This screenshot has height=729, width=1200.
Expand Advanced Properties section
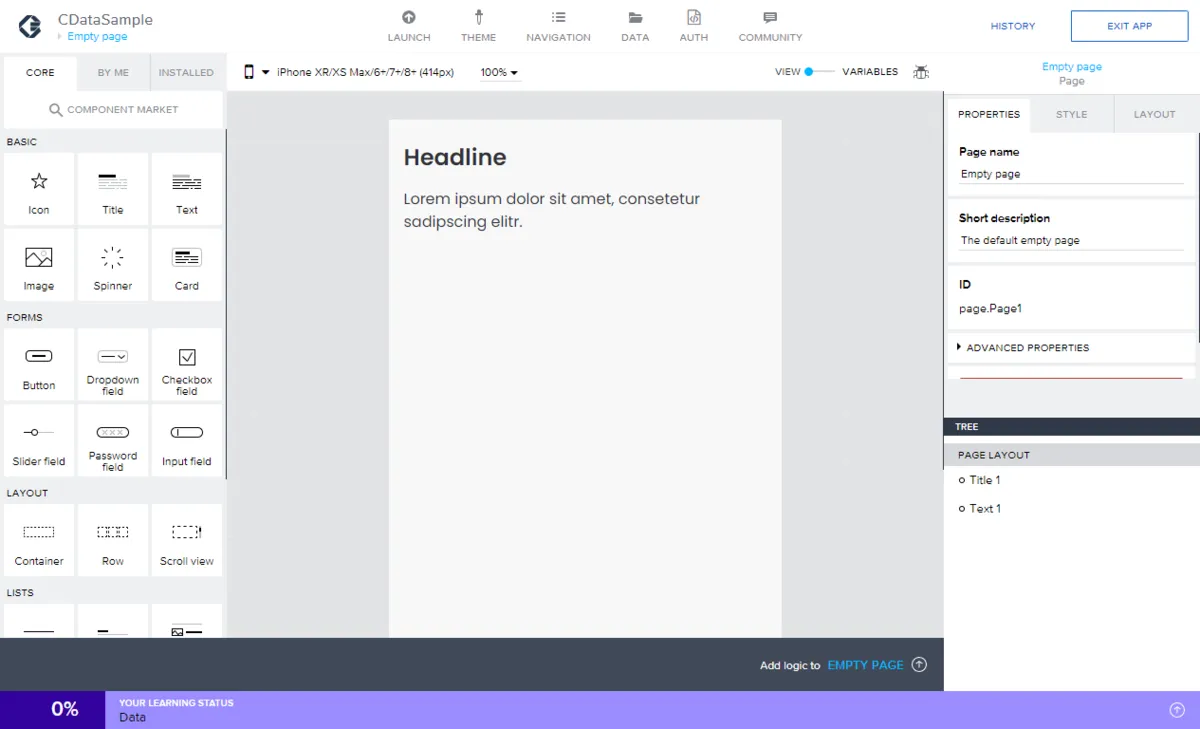click(1027, 348)
